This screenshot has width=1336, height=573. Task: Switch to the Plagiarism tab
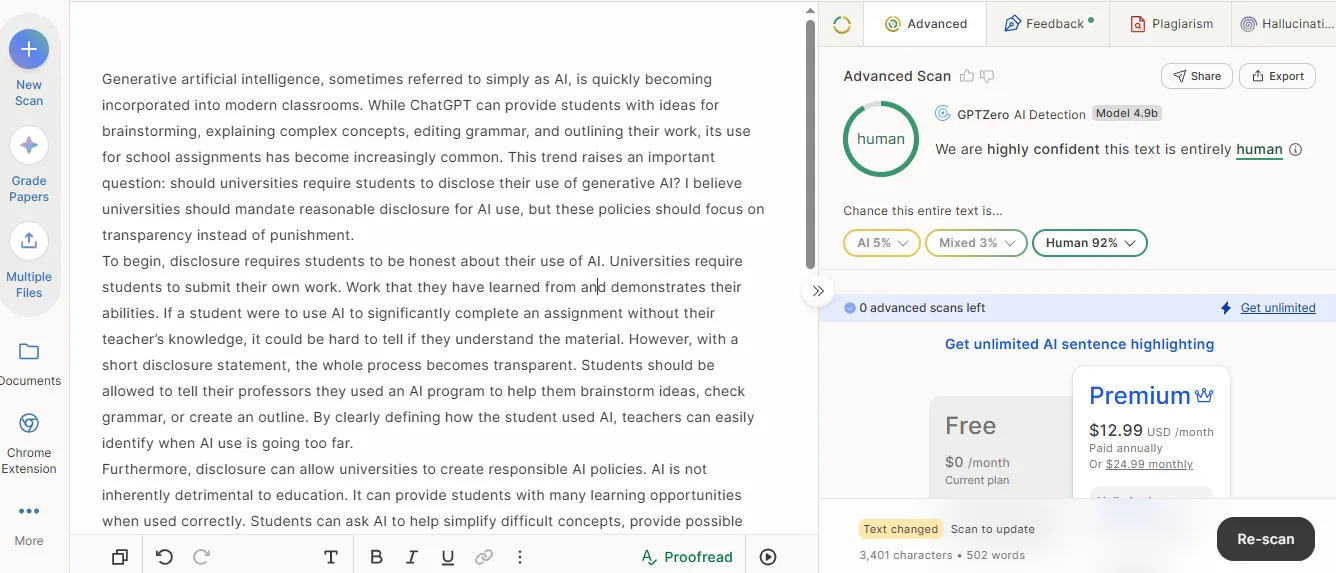1171,24
